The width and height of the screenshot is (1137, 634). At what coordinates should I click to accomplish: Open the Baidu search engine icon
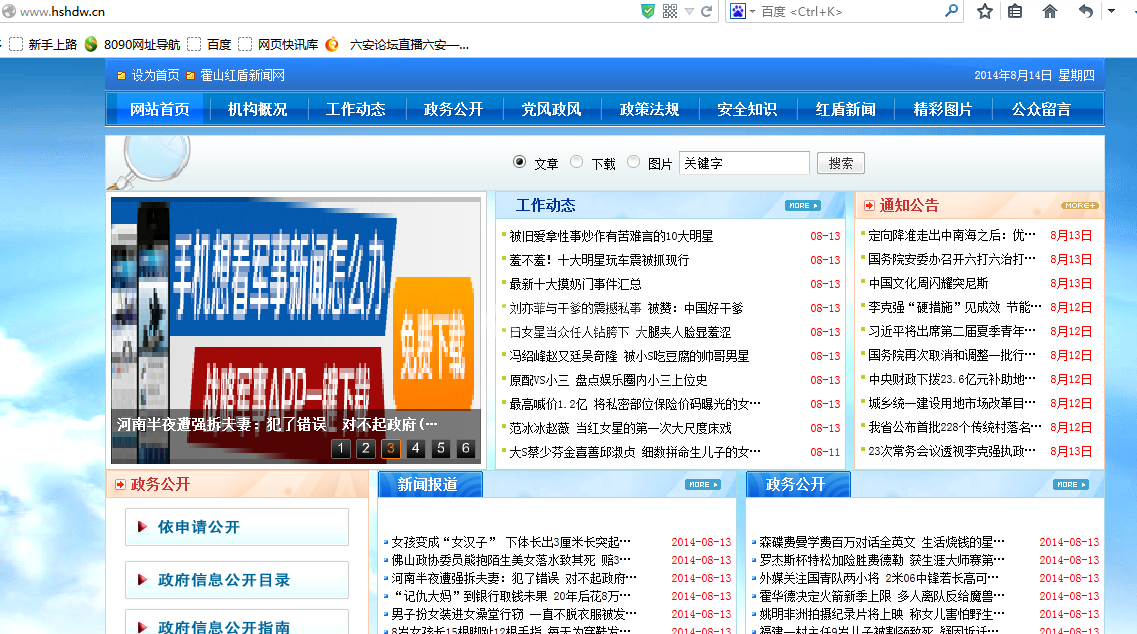738,11
